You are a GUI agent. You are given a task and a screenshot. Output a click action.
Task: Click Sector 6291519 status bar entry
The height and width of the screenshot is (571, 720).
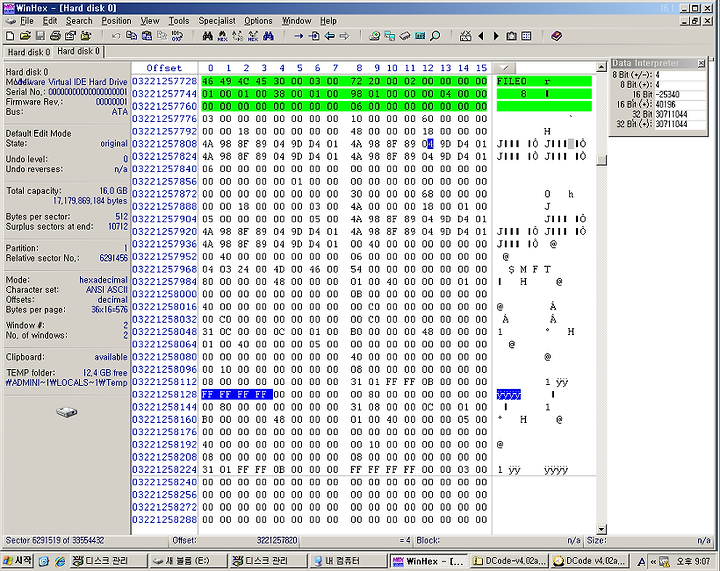[x=55, y=540]
